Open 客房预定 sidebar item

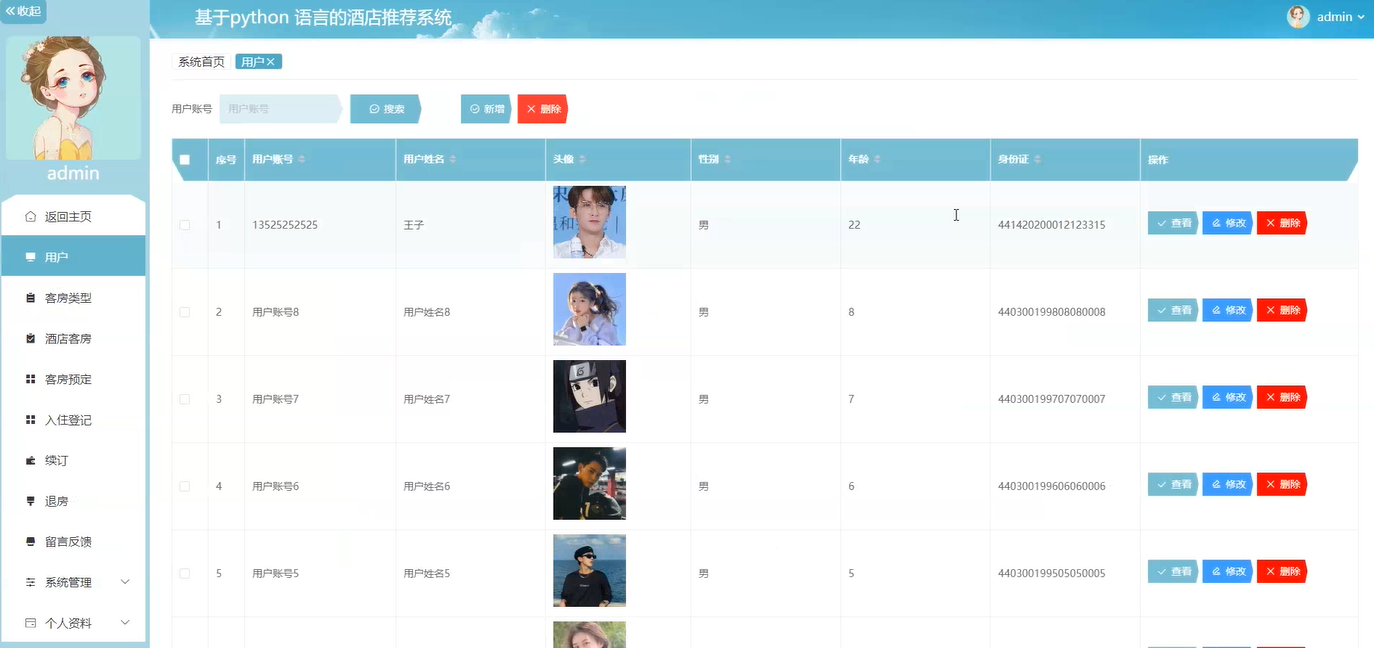73,379
